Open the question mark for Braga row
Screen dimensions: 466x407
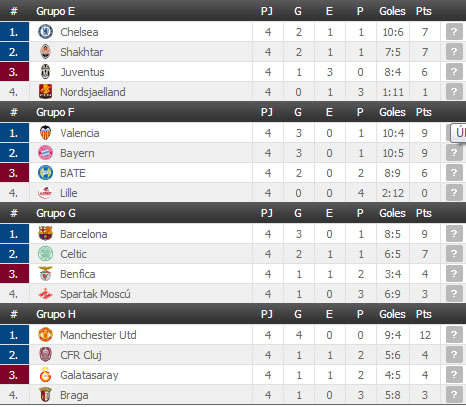tap(454, 395)
